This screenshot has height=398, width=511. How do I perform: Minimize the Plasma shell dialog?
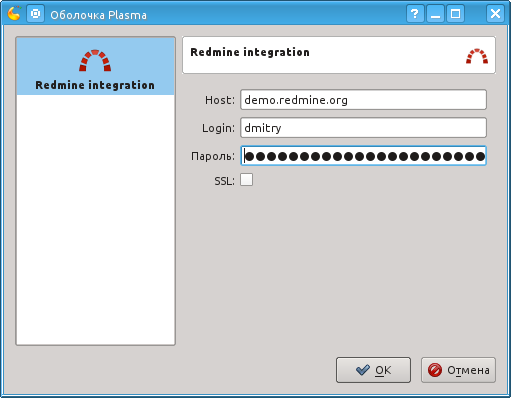[x=435, y=14]
